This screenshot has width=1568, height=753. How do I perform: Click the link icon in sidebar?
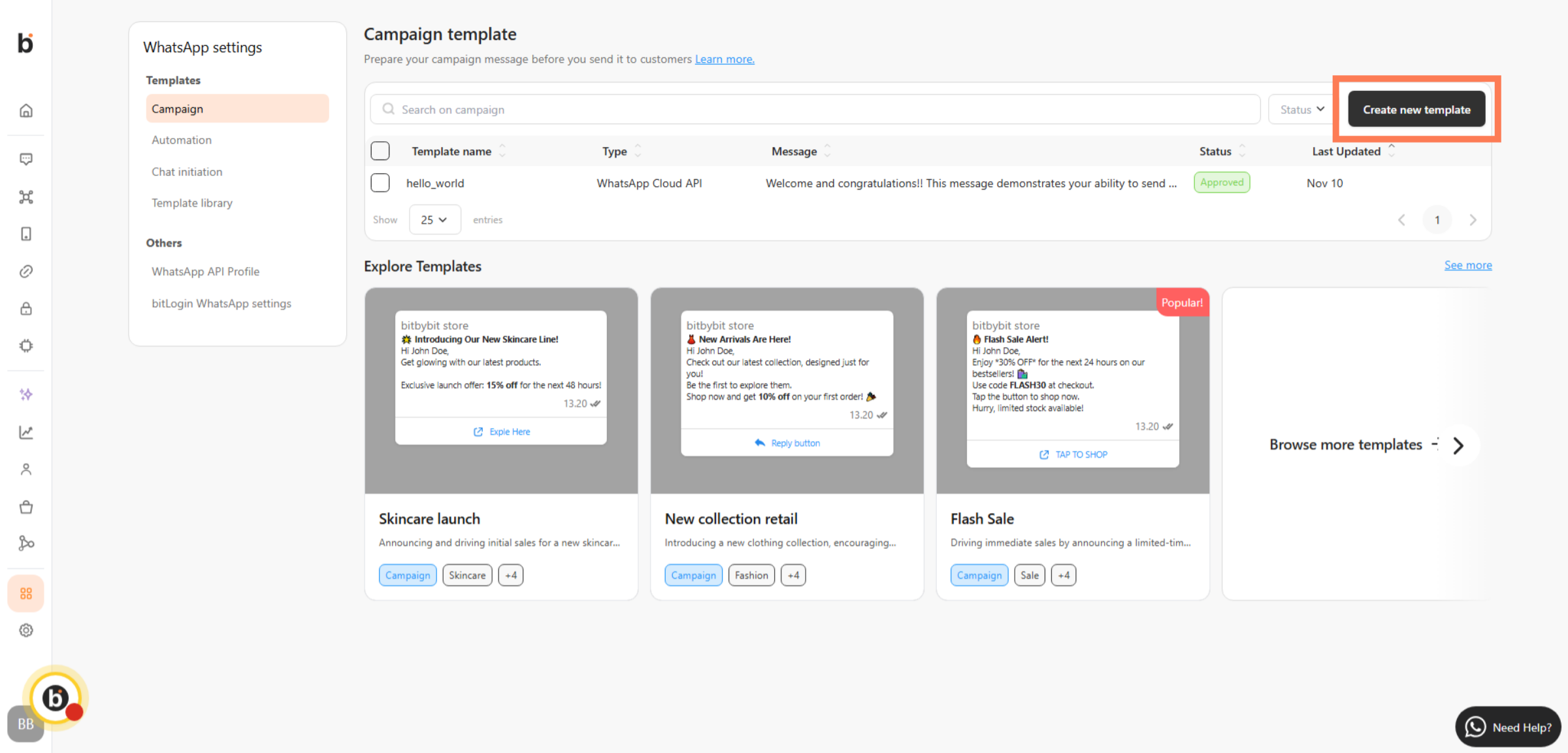(x=26, y=271)
